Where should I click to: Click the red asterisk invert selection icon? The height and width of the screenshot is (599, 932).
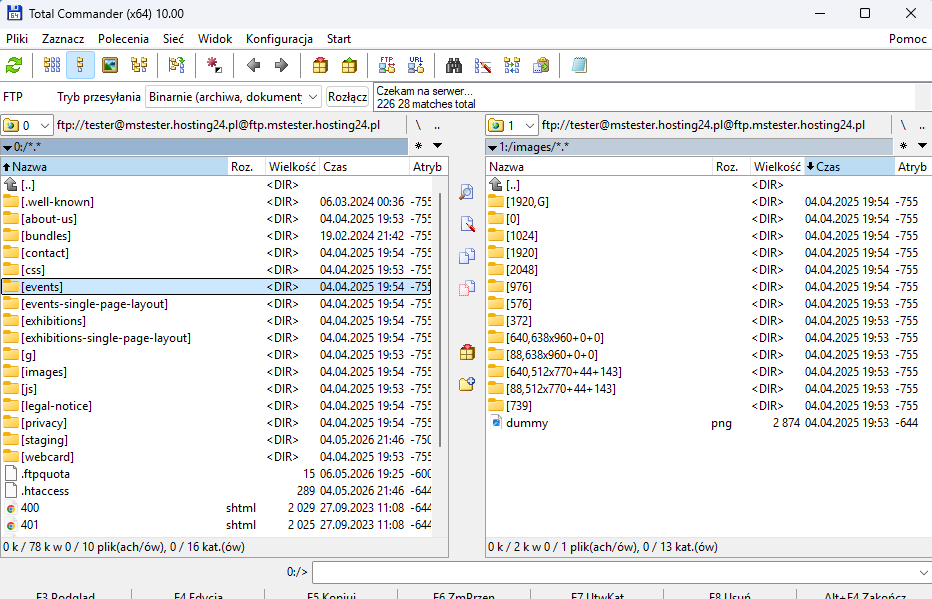(214, 65)
